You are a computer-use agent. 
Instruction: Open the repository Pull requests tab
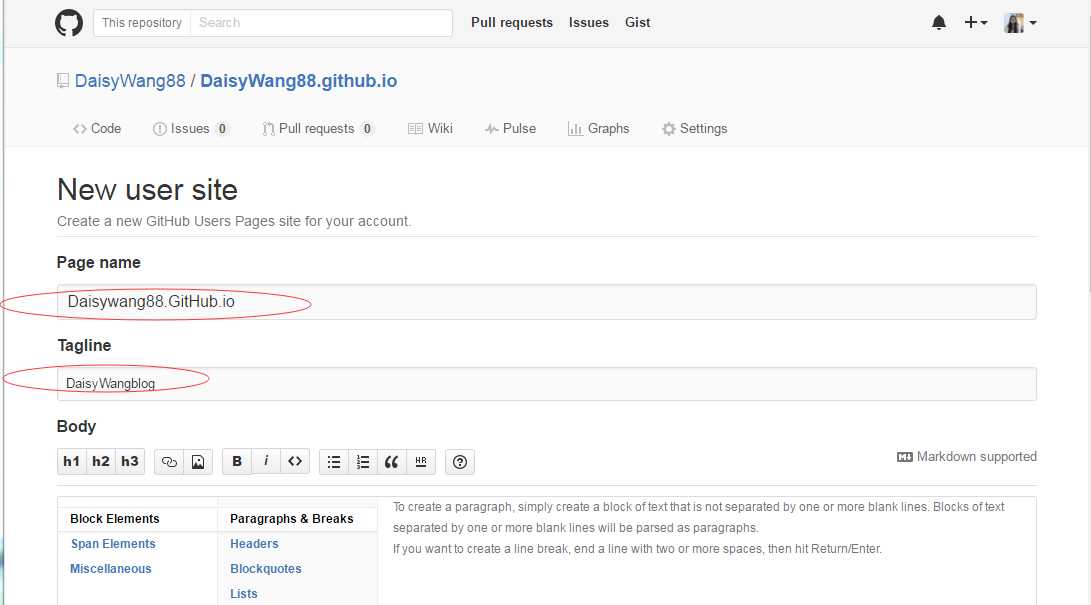(318, 129)
